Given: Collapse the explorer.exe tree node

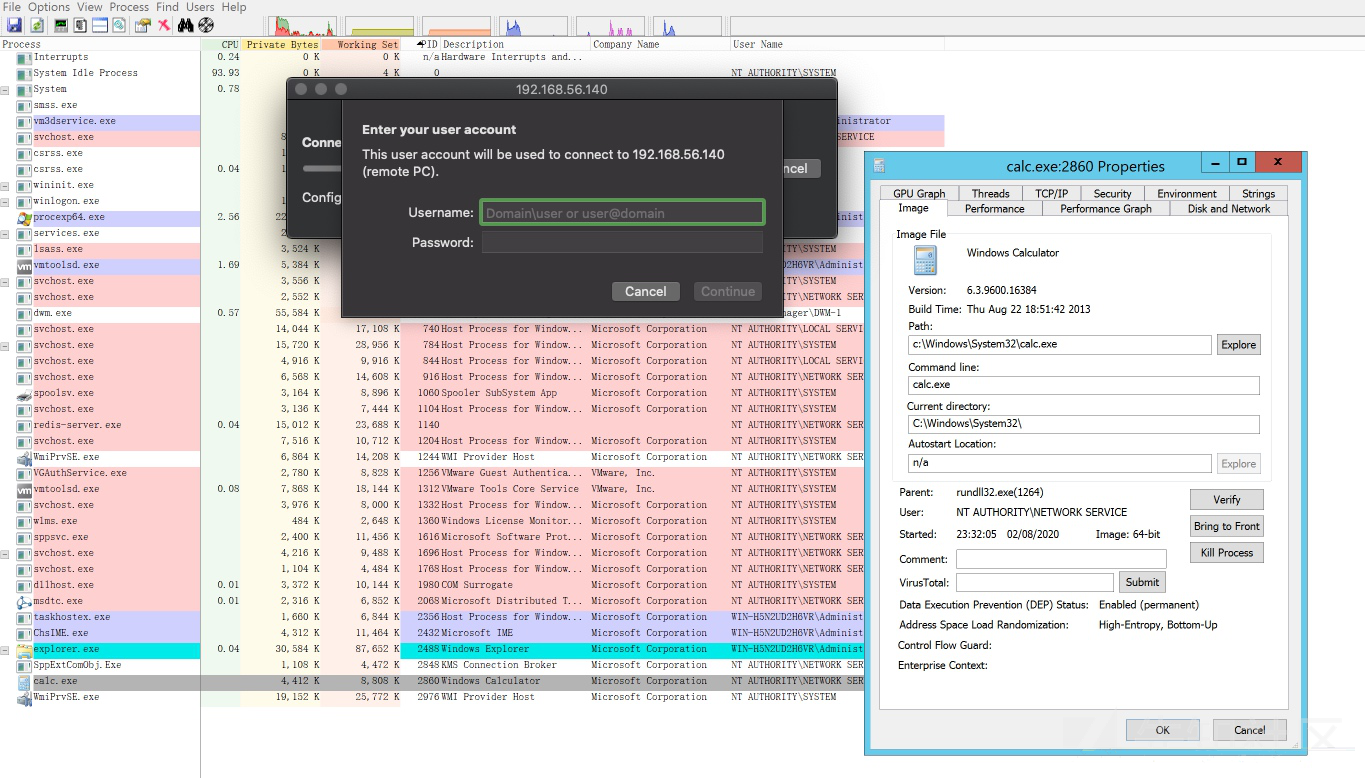Looking at the screenshot, I should [5, 649].
